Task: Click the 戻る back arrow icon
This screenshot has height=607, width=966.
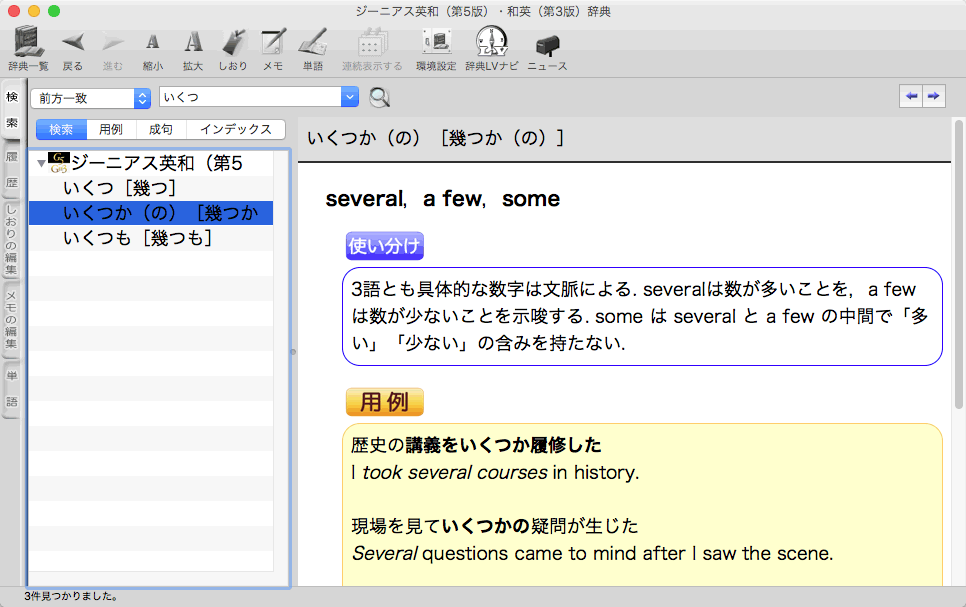Action: pos(73,44)
